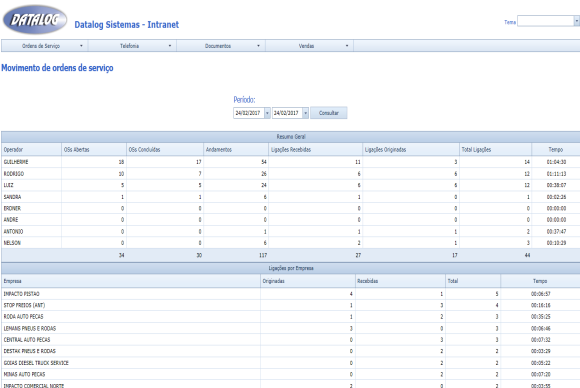Open the Vendas menu
The width and height of the screenshot is (580, 388).
tap(309, 46)
